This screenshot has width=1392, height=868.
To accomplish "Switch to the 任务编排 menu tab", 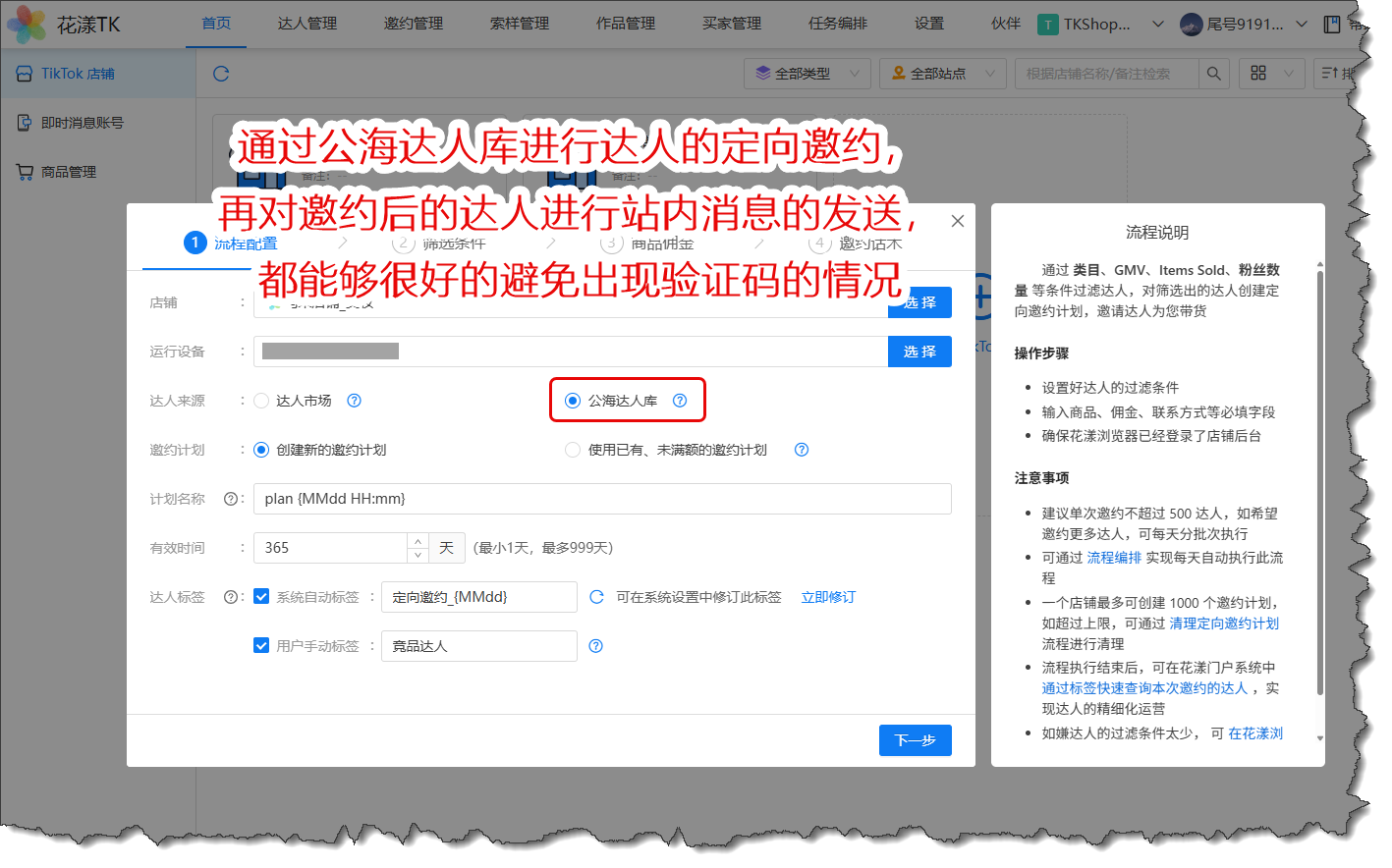I will click(837, 24).
